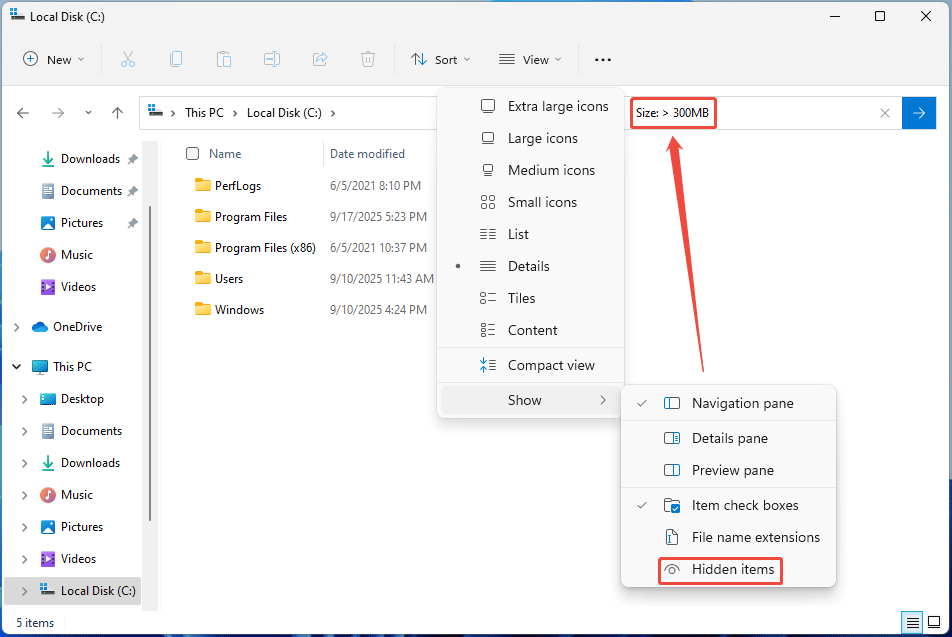Choose Compact view from menu
The image size is (952, 637).
coord(550,365)
